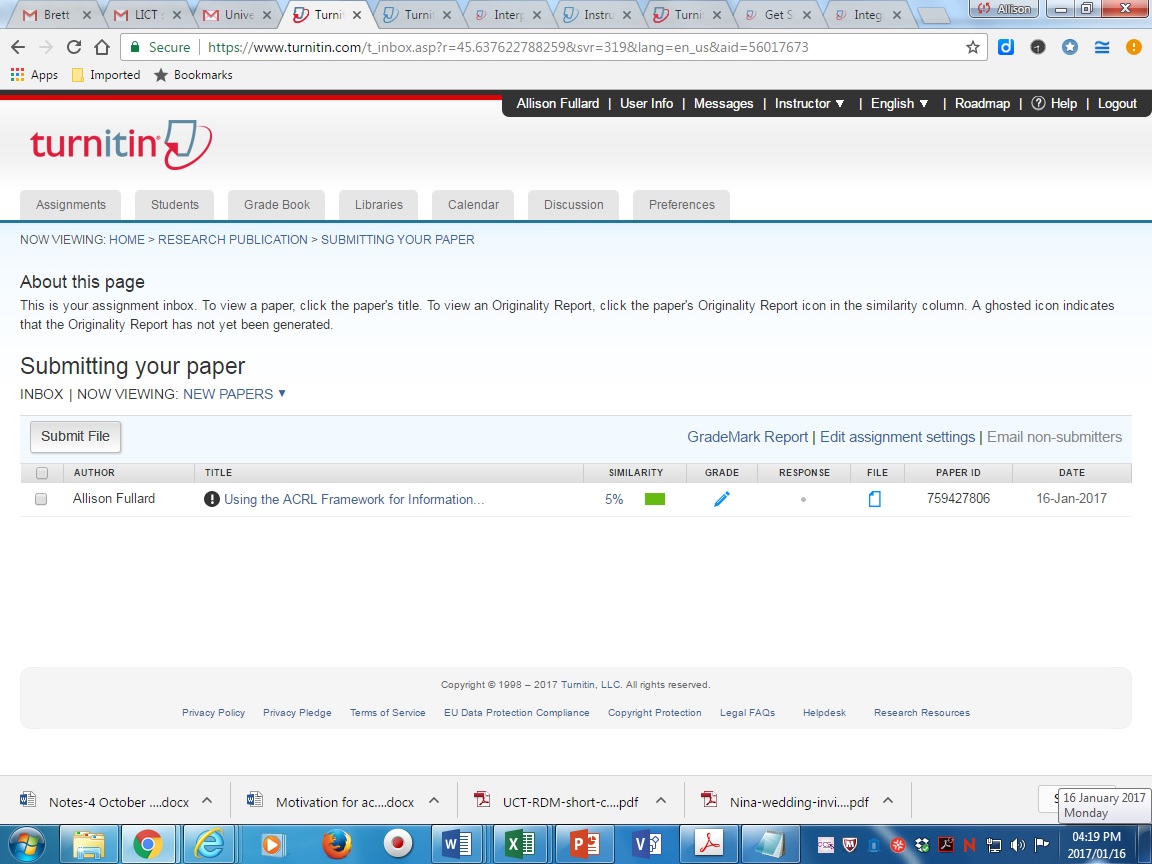Tick the checkbox for Allison Fullard
1152x864 pixels.
click(41, 499)
